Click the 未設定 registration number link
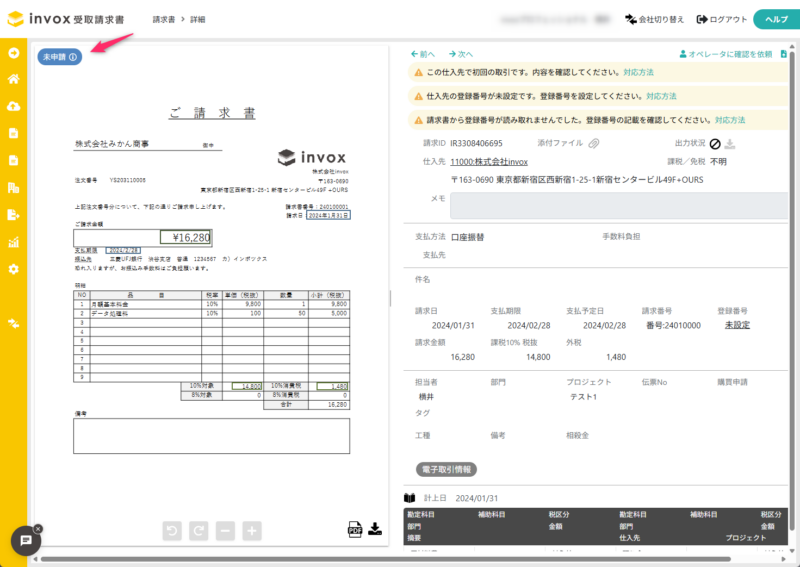The height and width of the screenshot is (567, 800). pos(737,325)
